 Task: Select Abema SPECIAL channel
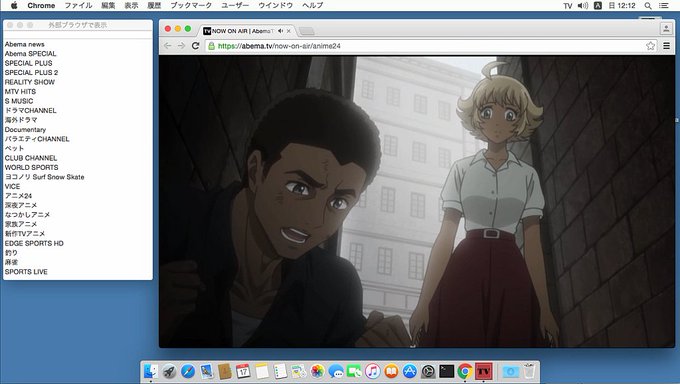coord(30,54)
